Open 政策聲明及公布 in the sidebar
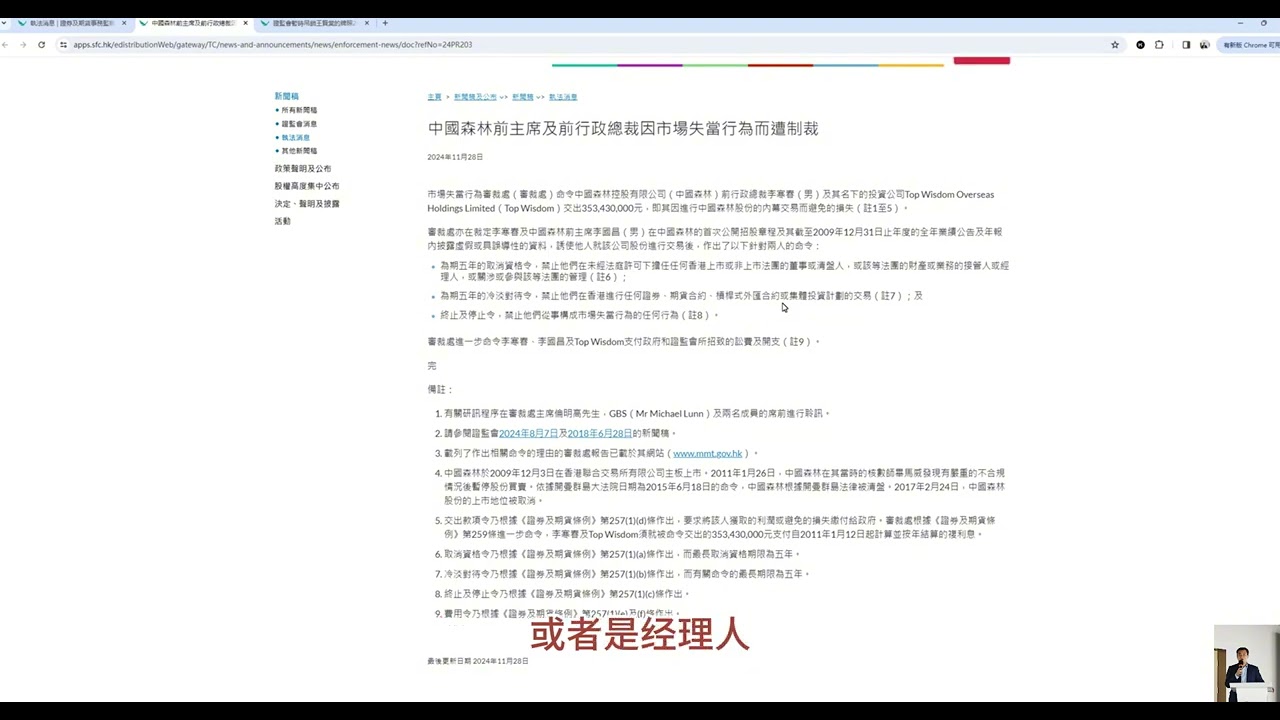The image size is (1280, 720). (x=303, y=169)
